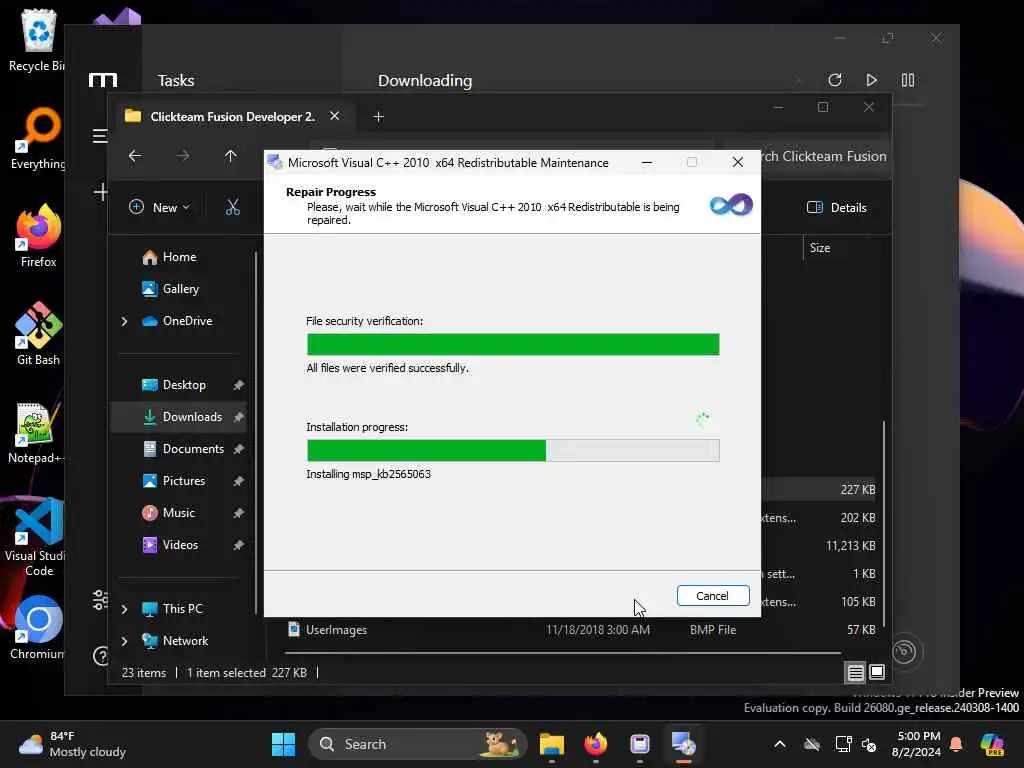Switch to details list view icon

pyautogui.click(x=855, y=672)
